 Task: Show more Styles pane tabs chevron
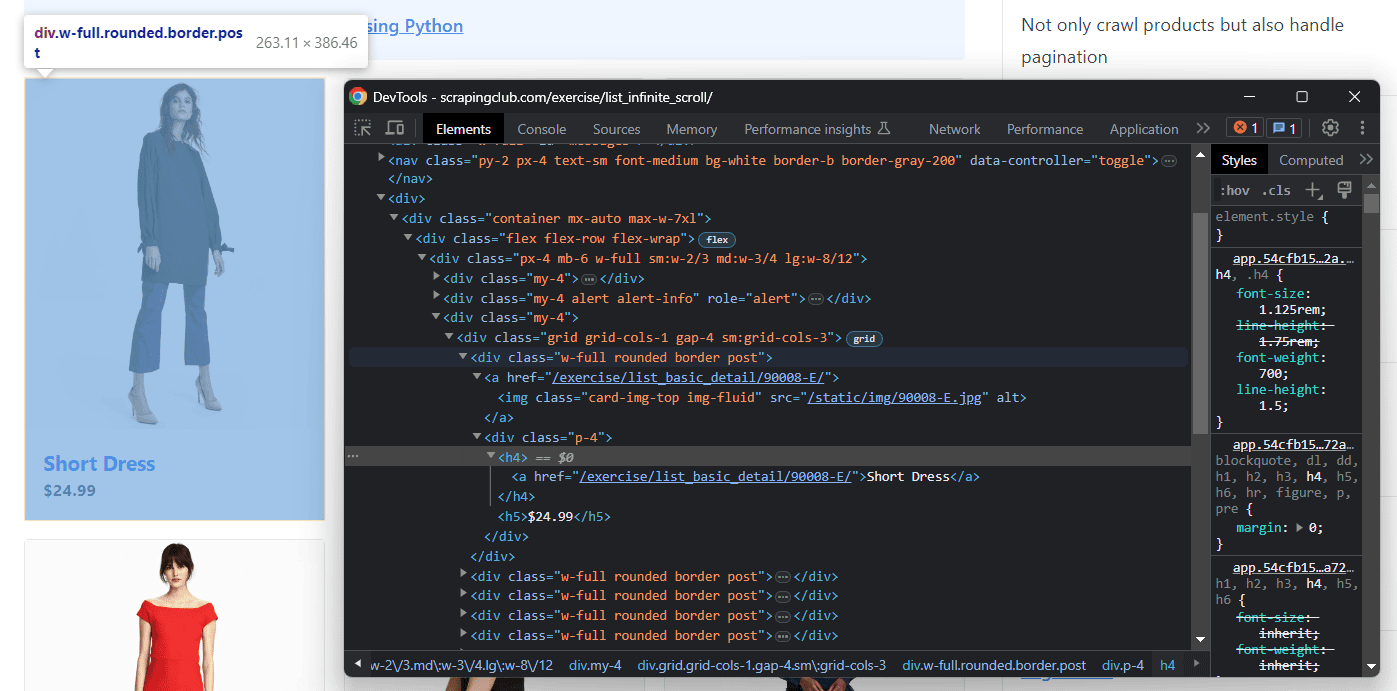(x=1366, y=160)
